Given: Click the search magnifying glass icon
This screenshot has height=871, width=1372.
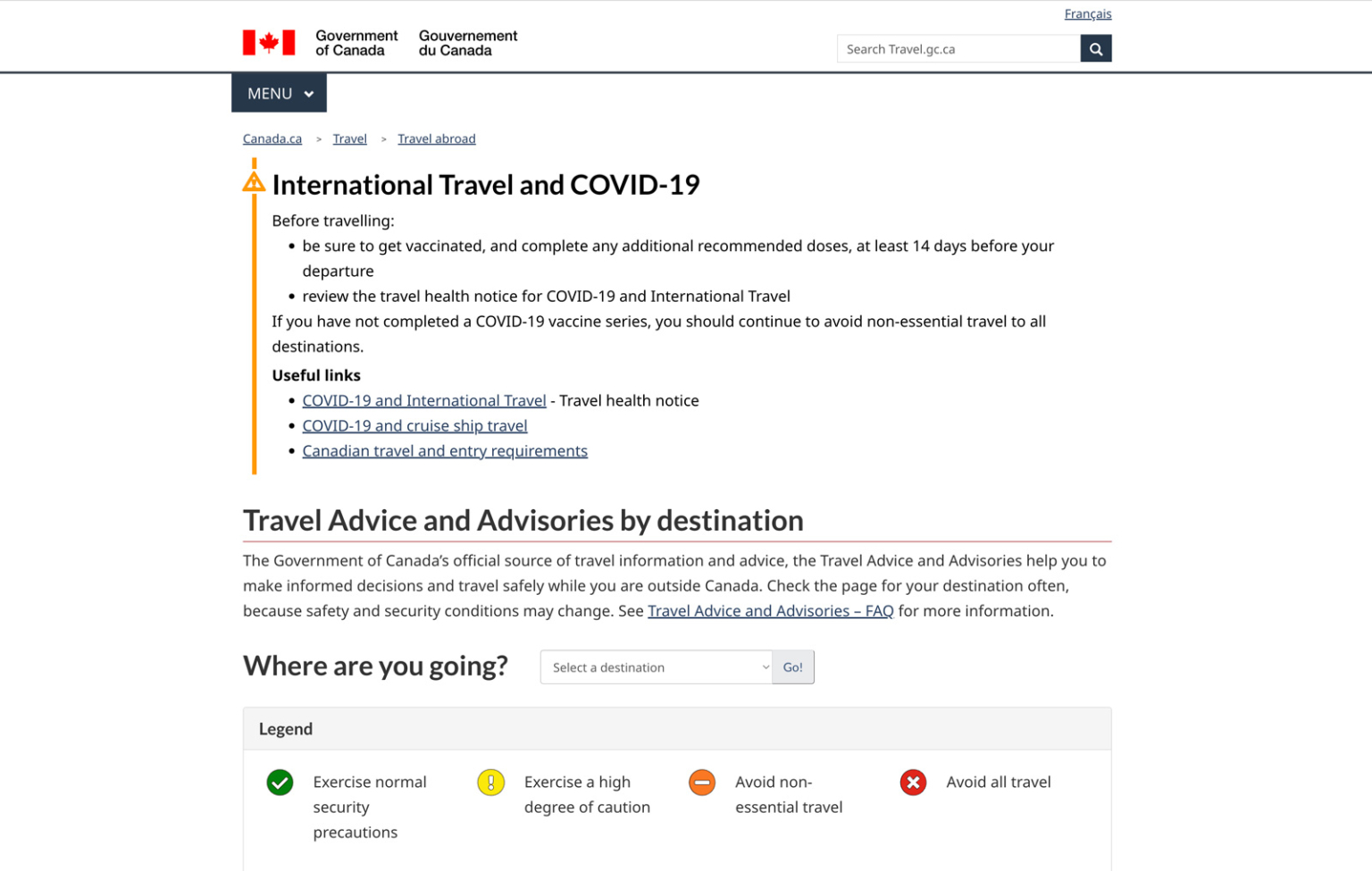Looking at the screenshot, I should [1096, 48].
